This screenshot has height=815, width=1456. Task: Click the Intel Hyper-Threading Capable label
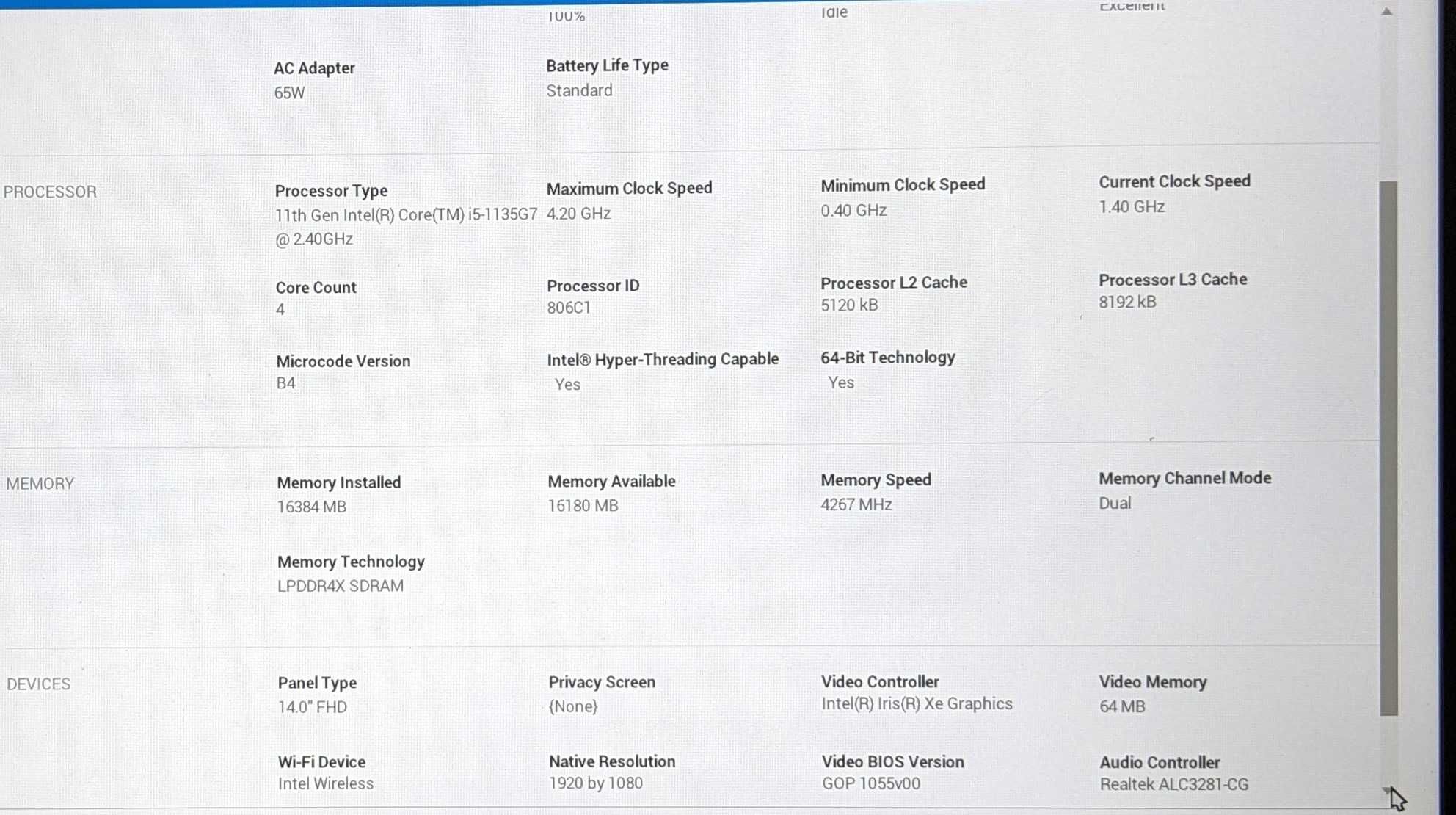click(663, 359)
